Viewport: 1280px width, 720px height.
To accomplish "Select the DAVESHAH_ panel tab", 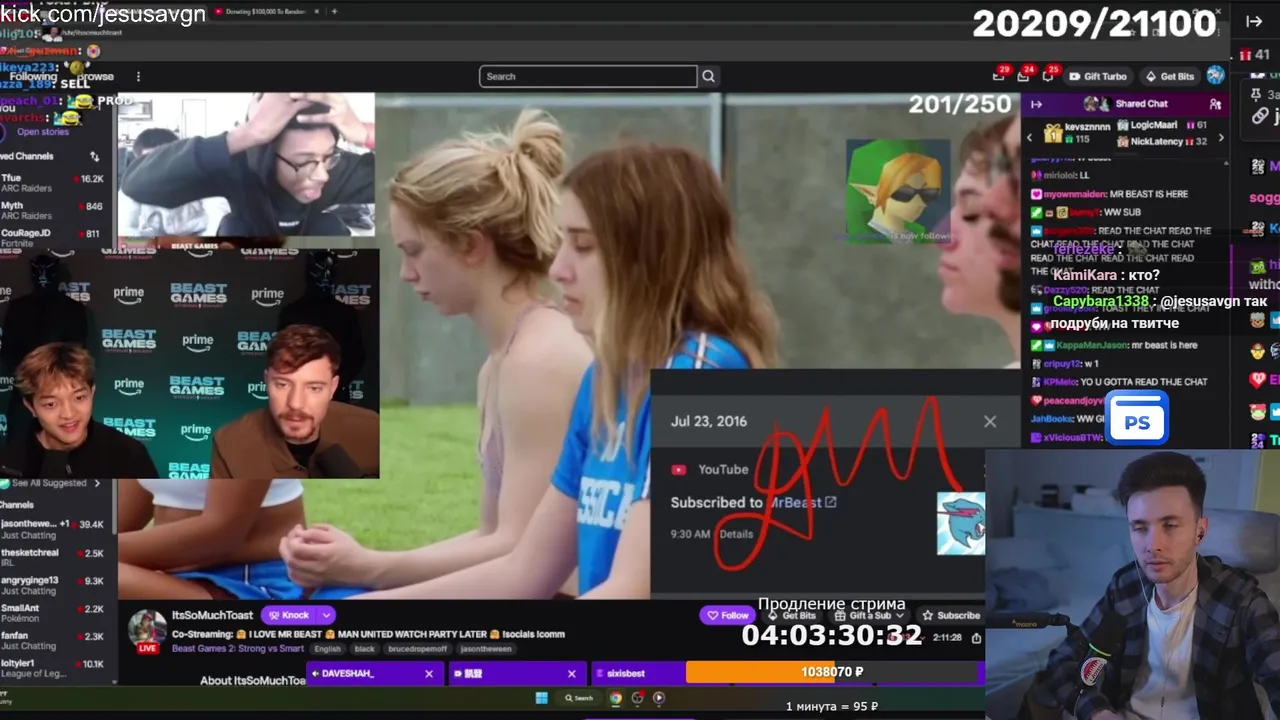I will tap(375, 674).
